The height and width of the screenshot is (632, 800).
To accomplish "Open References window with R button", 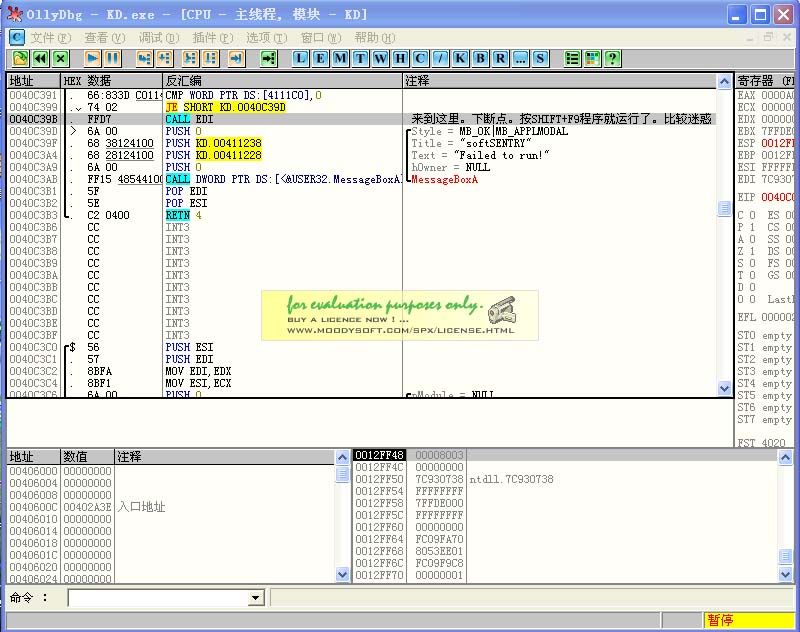I will [501, 59].
